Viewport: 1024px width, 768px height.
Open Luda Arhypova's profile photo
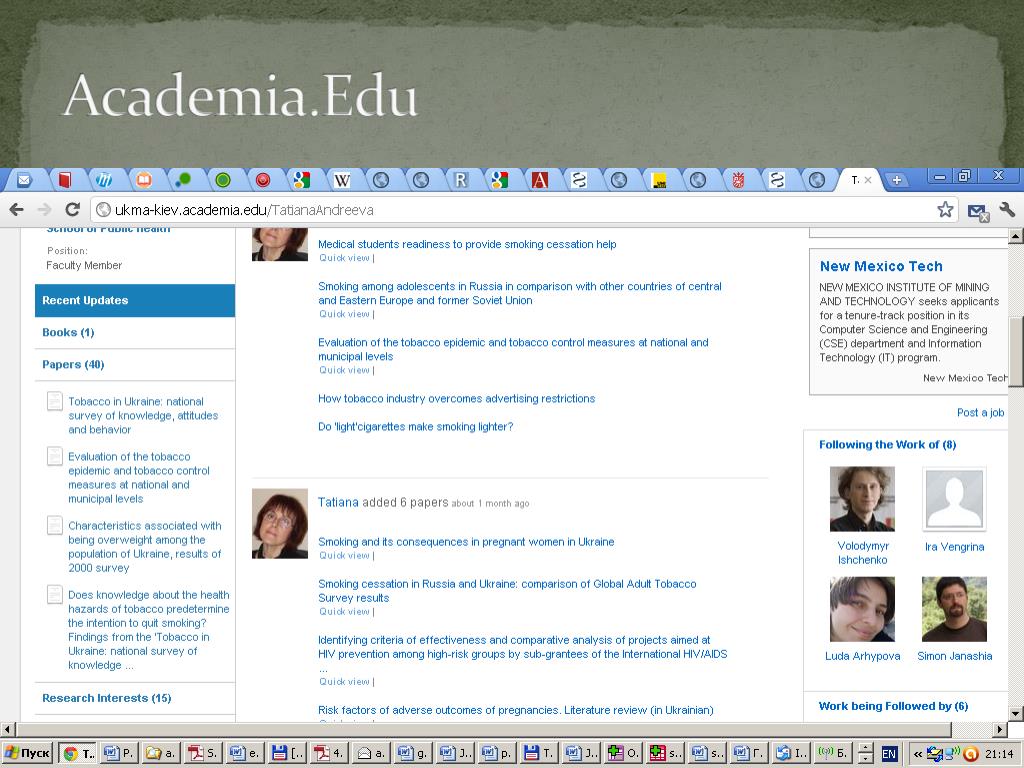(862, 609)
